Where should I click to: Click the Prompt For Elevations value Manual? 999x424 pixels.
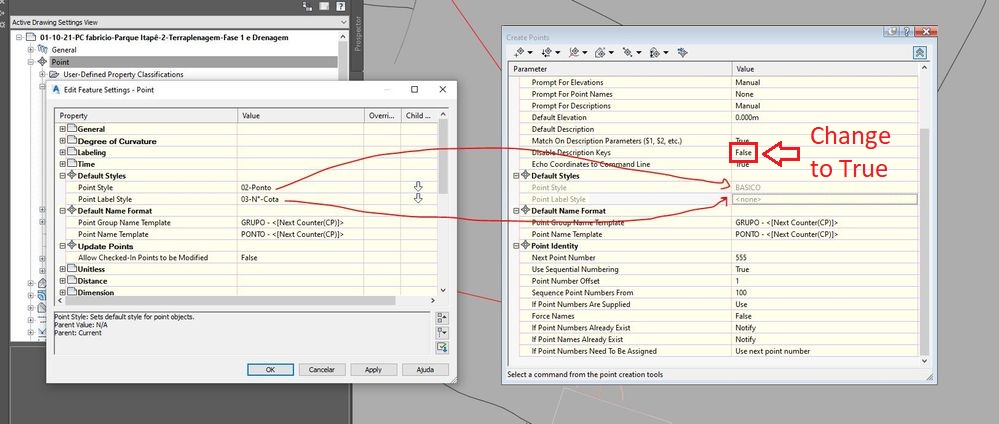pos(747,82)
